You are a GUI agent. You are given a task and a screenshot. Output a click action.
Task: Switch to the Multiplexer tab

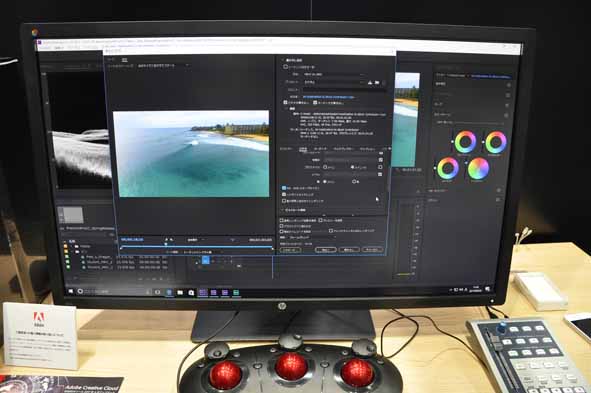pos(343,149)
